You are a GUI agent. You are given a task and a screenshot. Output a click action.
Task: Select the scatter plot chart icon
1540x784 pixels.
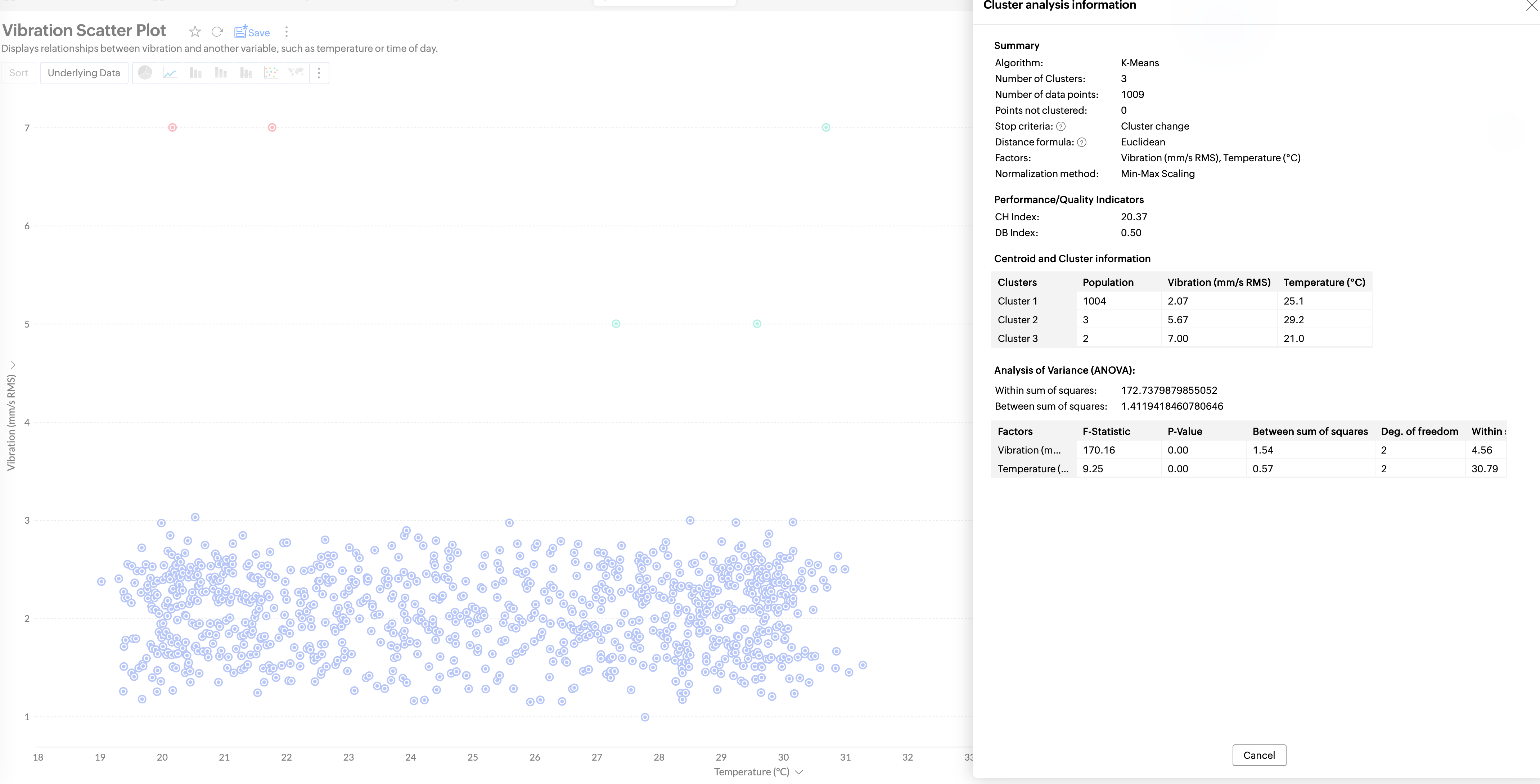point(271,73)
